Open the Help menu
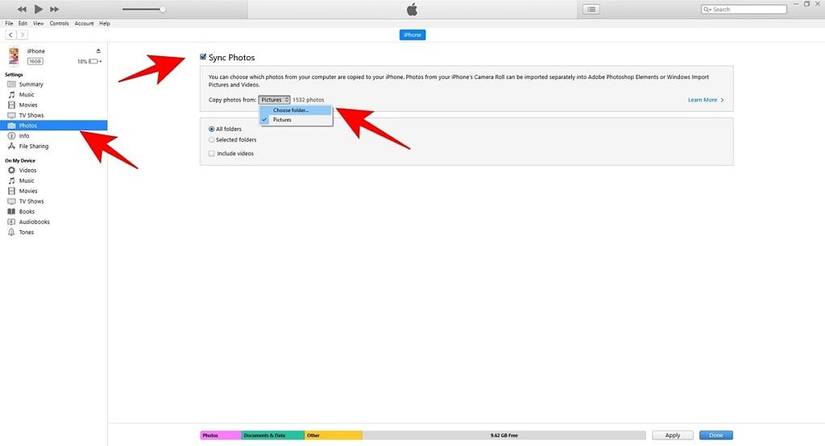 tap(105, 23)
